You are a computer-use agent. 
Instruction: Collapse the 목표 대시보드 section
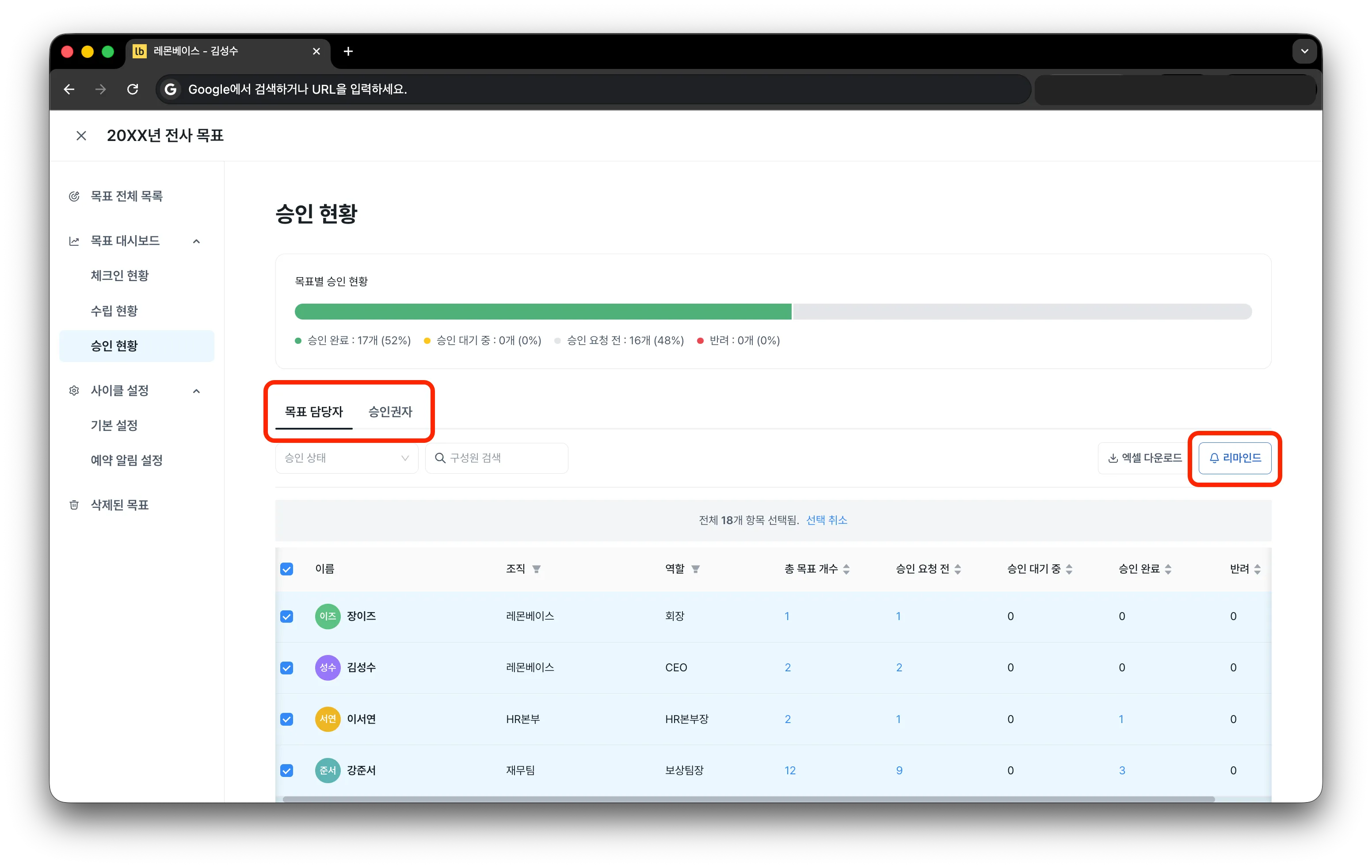pyautogui.click(x=197, y=241)
